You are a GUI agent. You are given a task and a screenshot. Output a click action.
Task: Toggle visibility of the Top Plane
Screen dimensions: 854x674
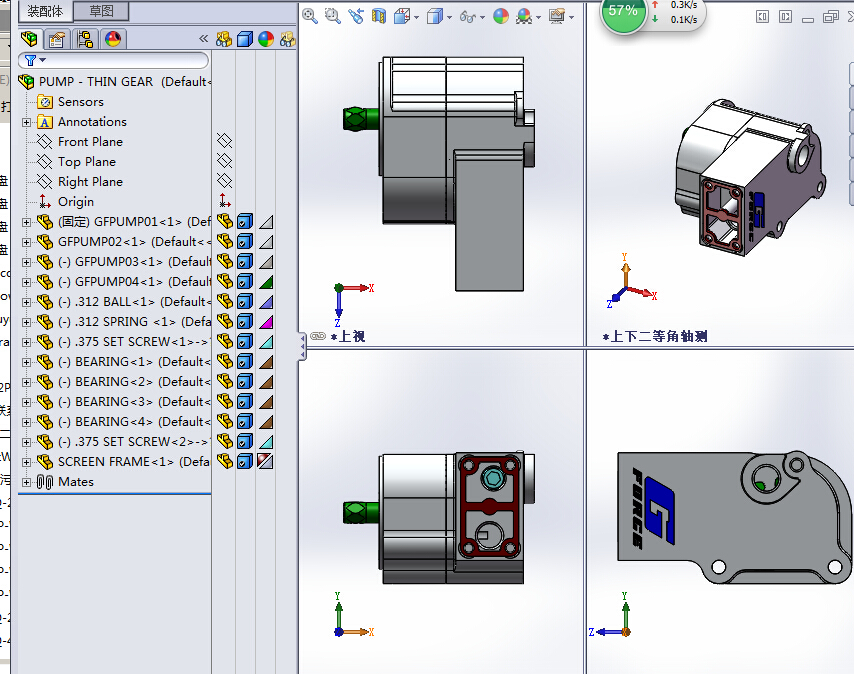(x=224, y=161)
